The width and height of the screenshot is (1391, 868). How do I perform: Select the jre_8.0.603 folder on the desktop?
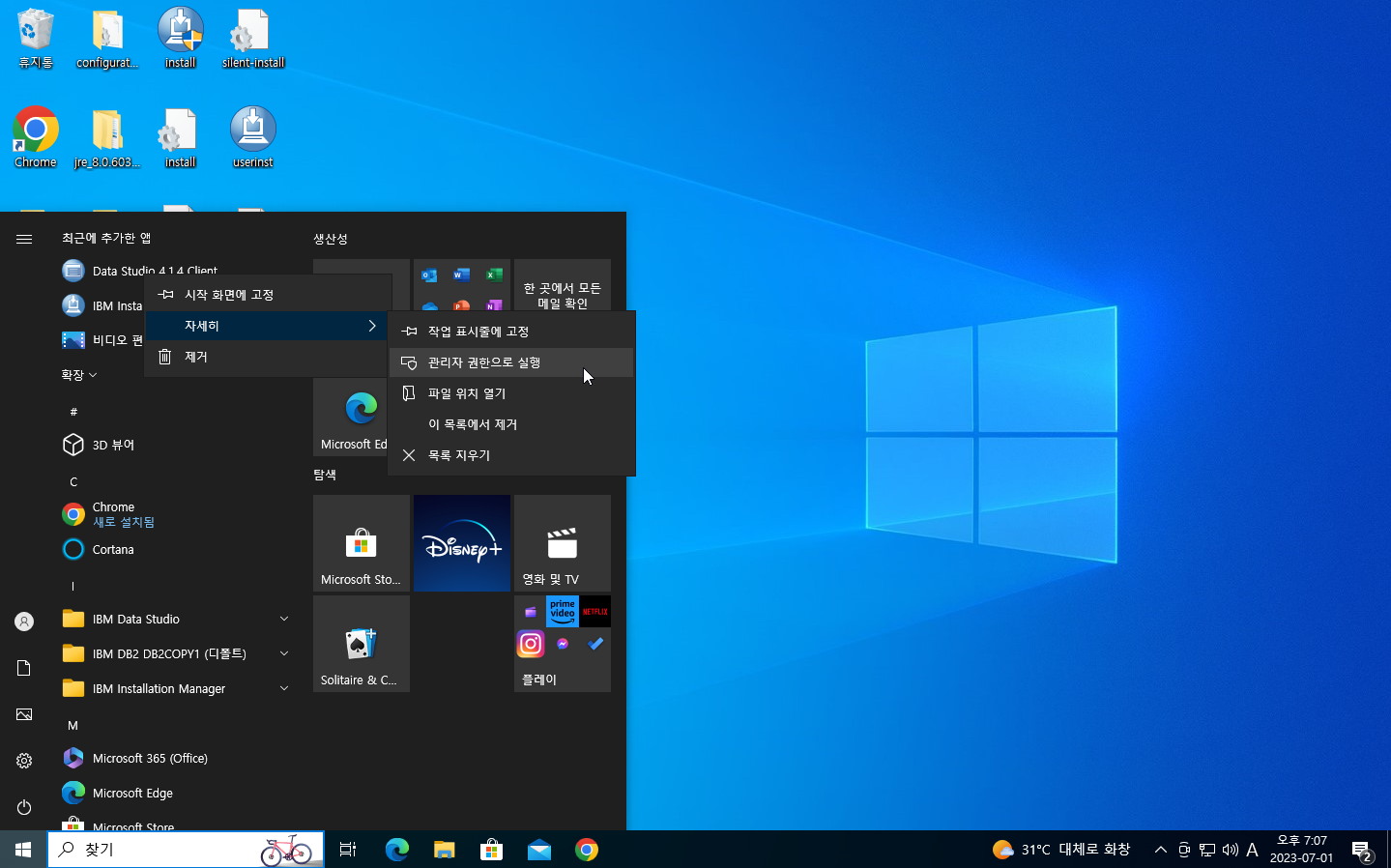point(107,137)
